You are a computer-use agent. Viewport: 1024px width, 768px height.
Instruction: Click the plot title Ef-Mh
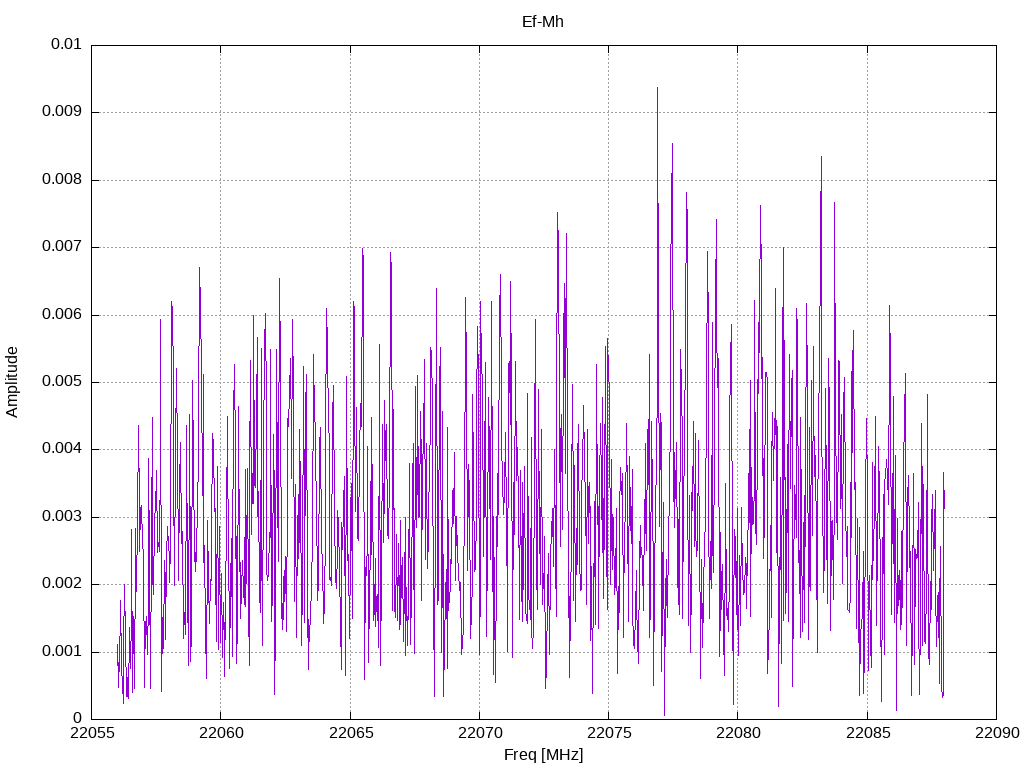click(x=543, y=22)
